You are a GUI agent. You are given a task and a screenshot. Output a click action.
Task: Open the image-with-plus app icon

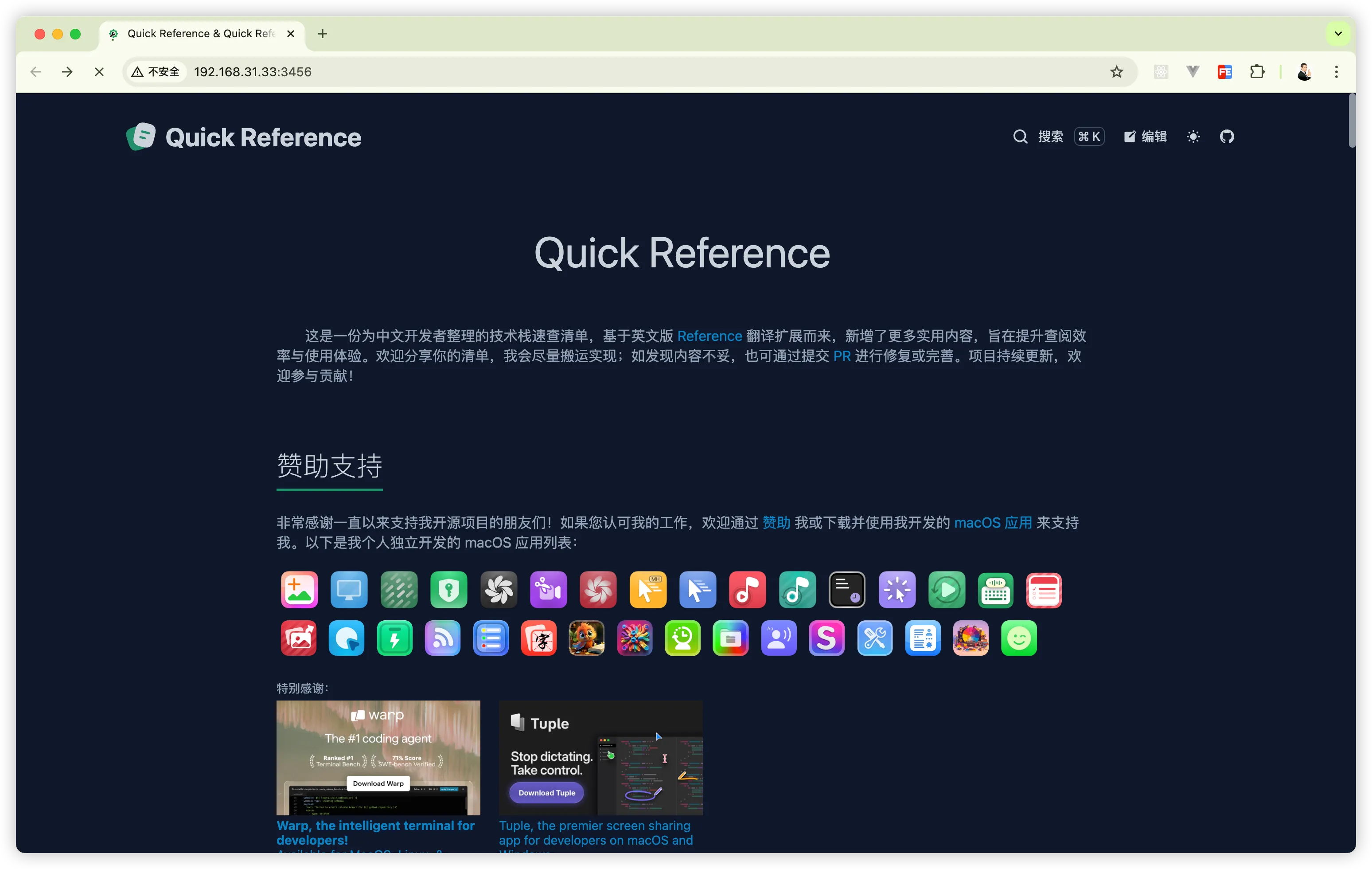(x=299, y=590)
